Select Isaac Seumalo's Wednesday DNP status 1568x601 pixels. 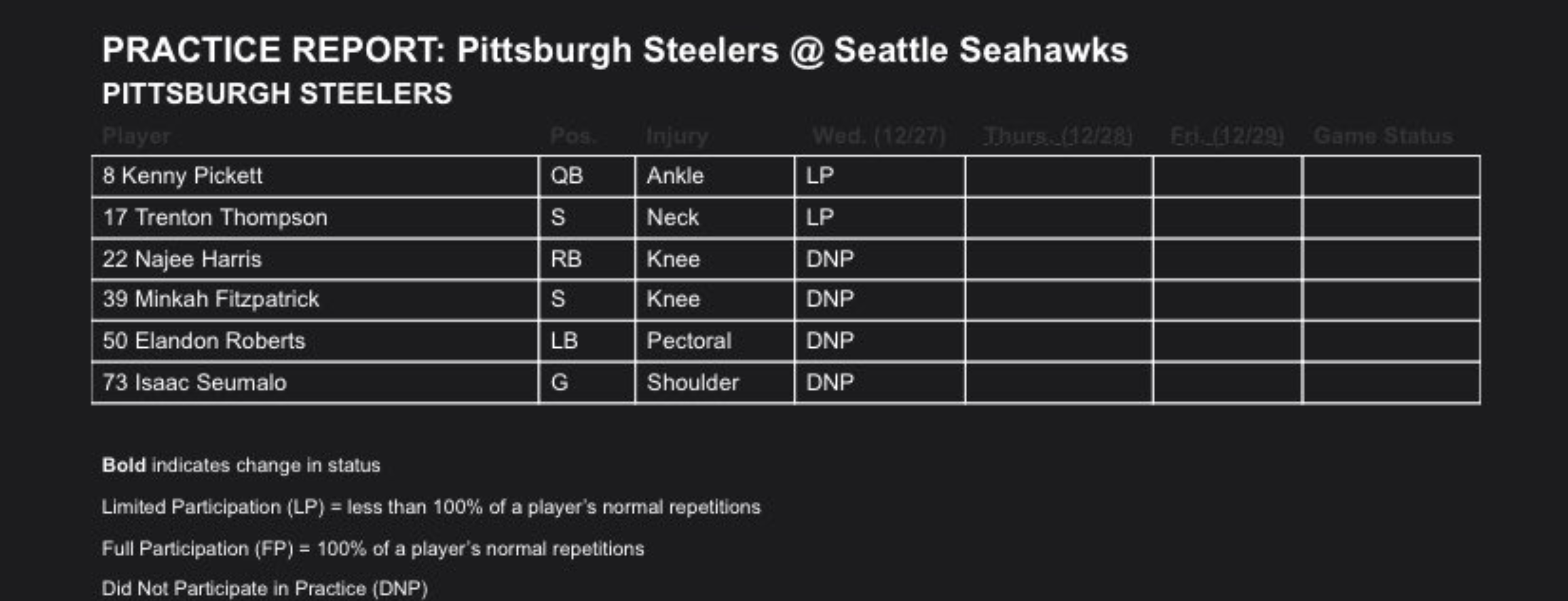point(830,383)
